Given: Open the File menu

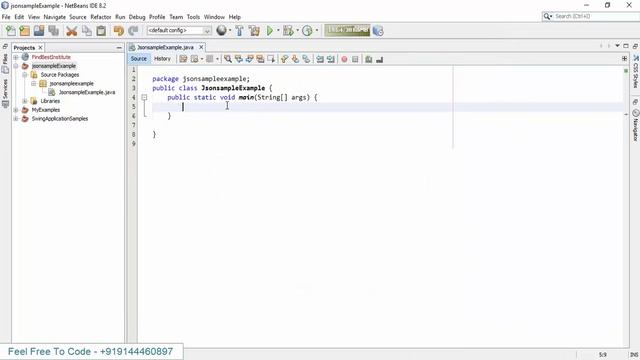Looking at the screenshot, I should click(x=6, y=17).
